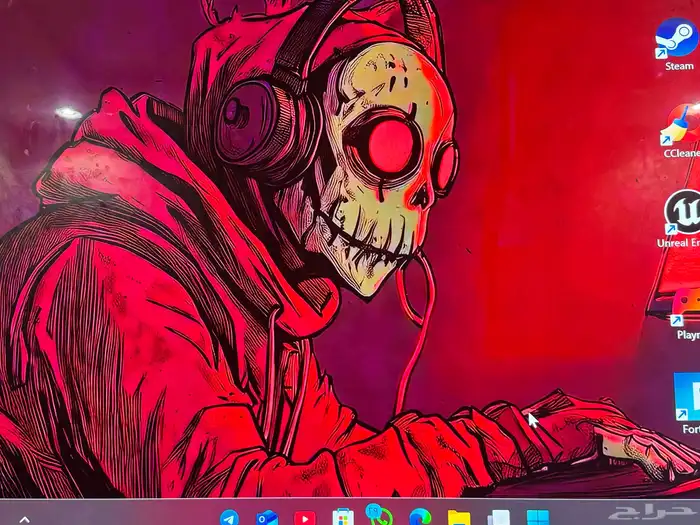Click the white Task View taskbar icon
Viewport: 700px width, 525px height.
(498, 517)
